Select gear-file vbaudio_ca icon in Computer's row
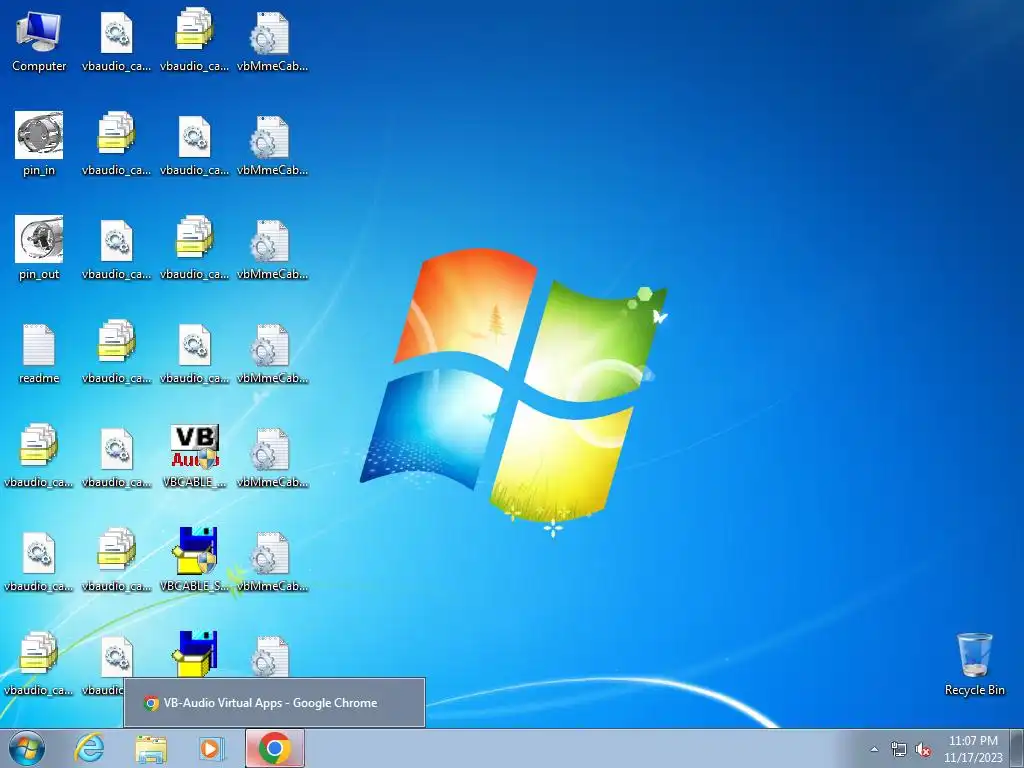1024x768 pixels. point(116,42)
